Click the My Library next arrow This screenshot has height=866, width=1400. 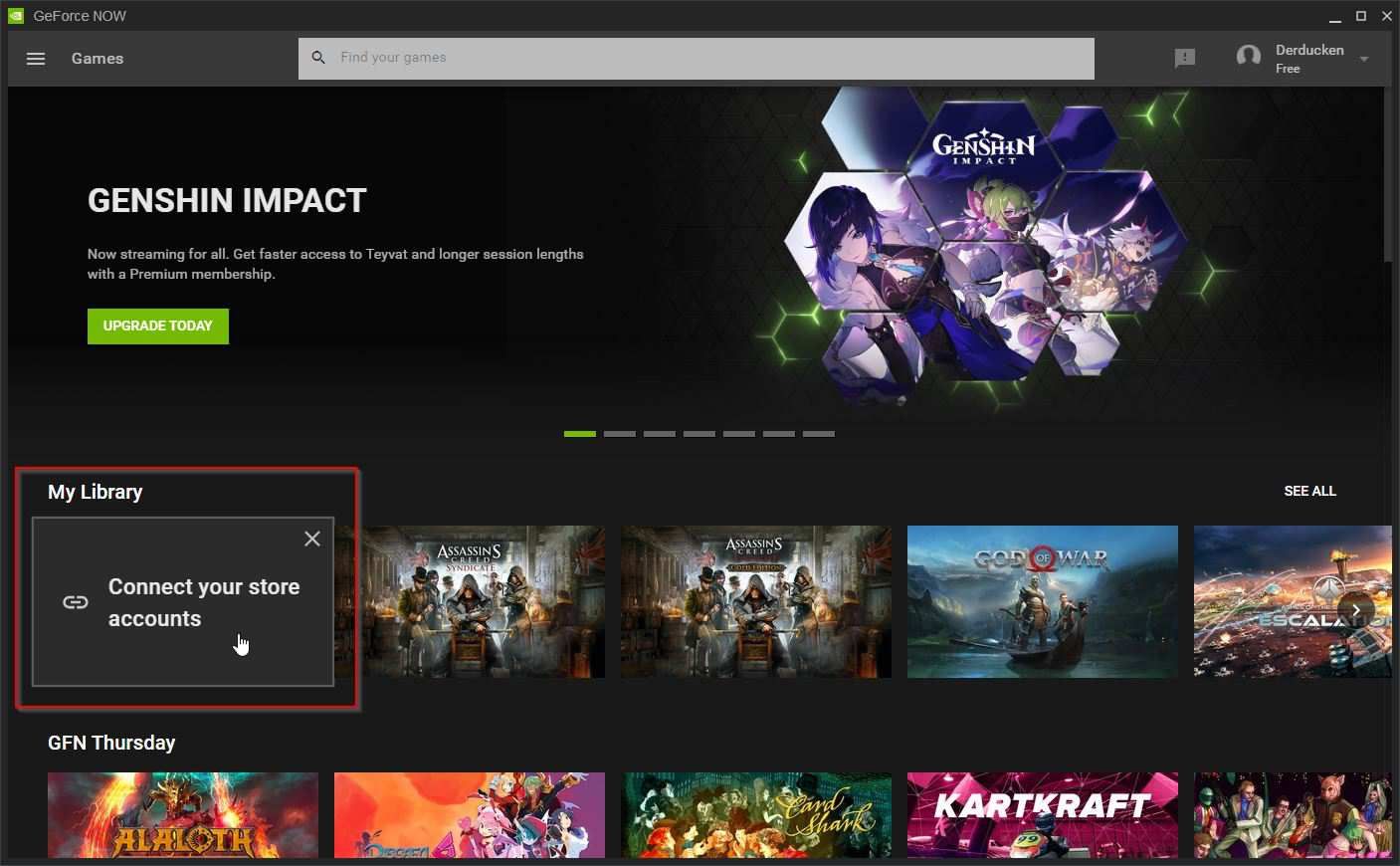[1355, 610]
